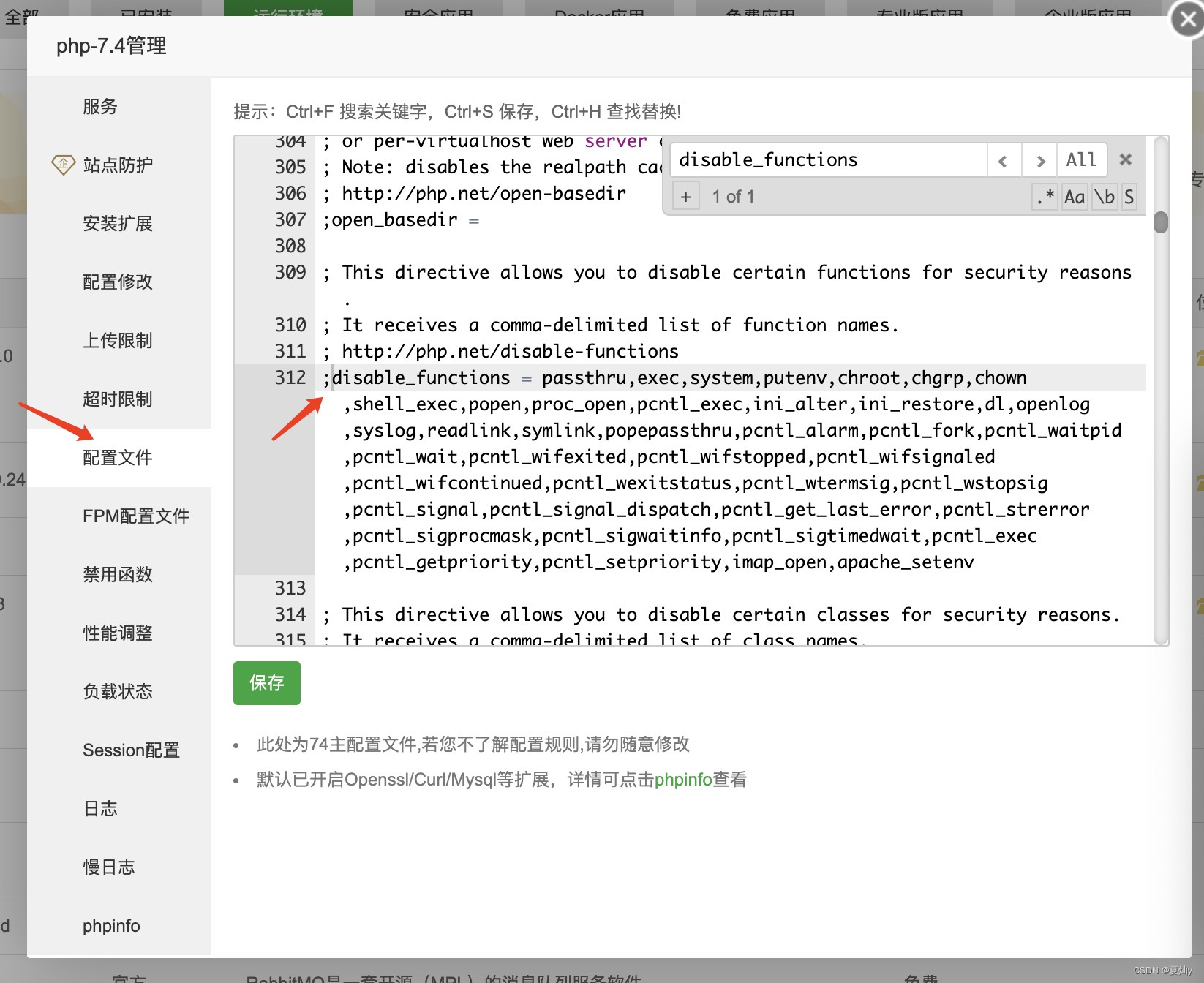
Task: Close the php-7.4 management dialog
Action: (1187, 19)
